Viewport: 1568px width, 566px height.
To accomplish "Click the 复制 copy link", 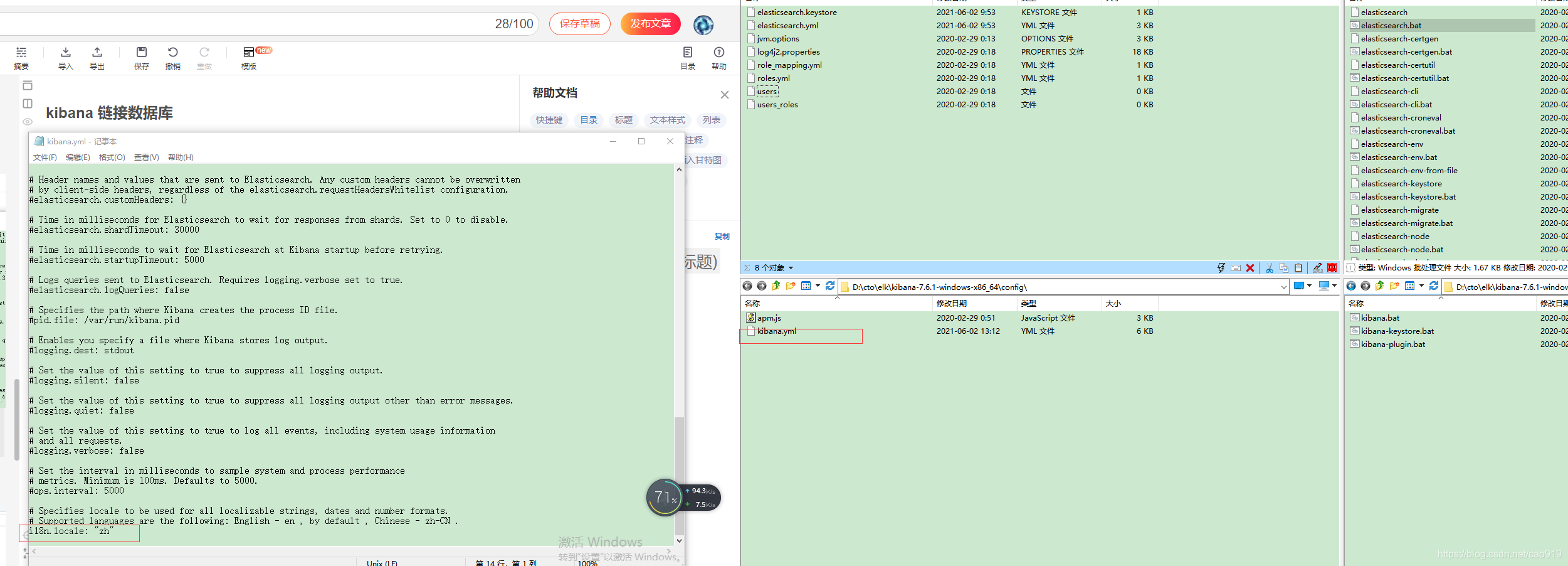I will [722, 237].
